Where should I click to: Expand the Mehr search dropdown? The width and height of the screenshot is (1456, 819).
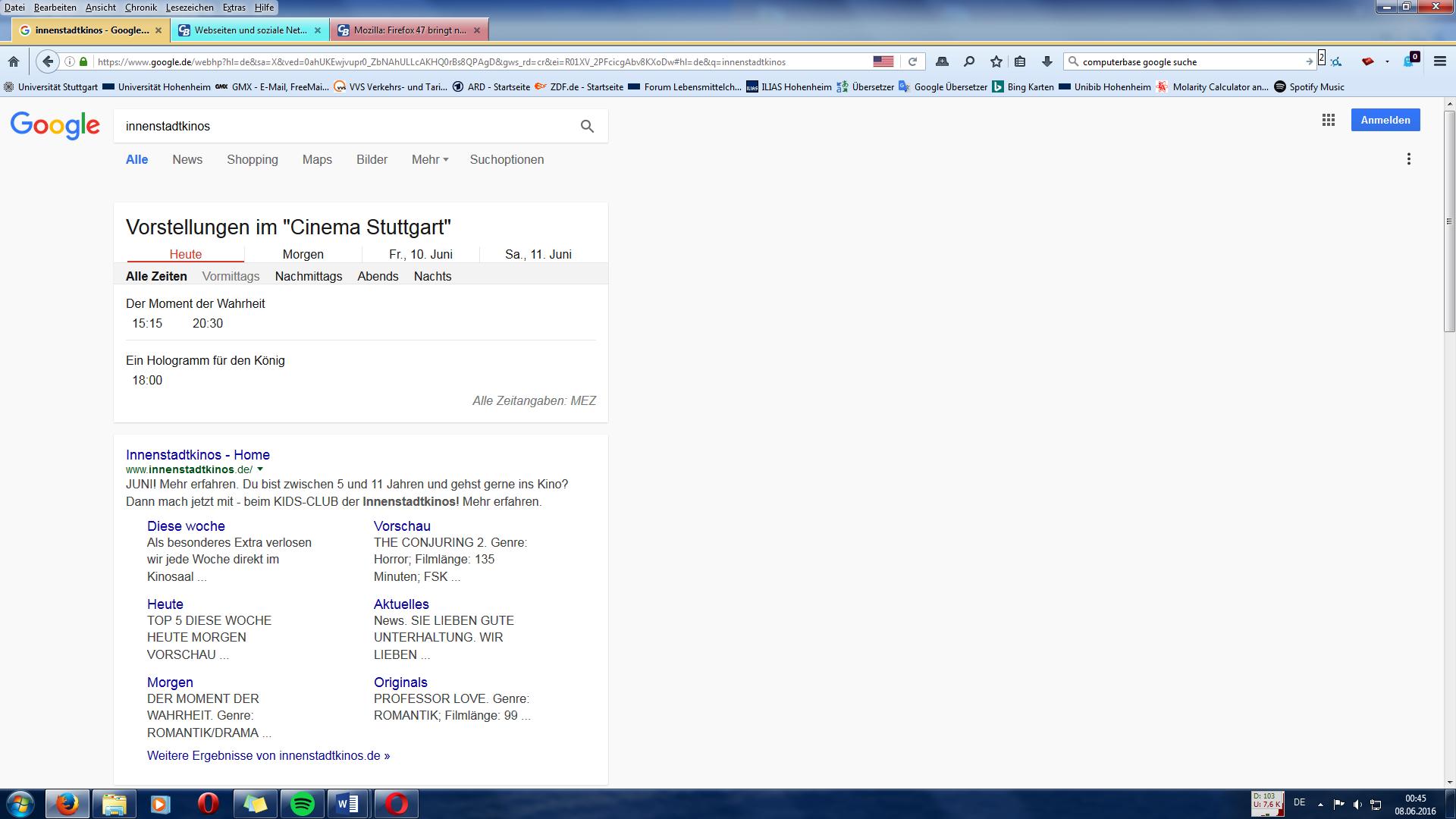[x=430, y=159]
